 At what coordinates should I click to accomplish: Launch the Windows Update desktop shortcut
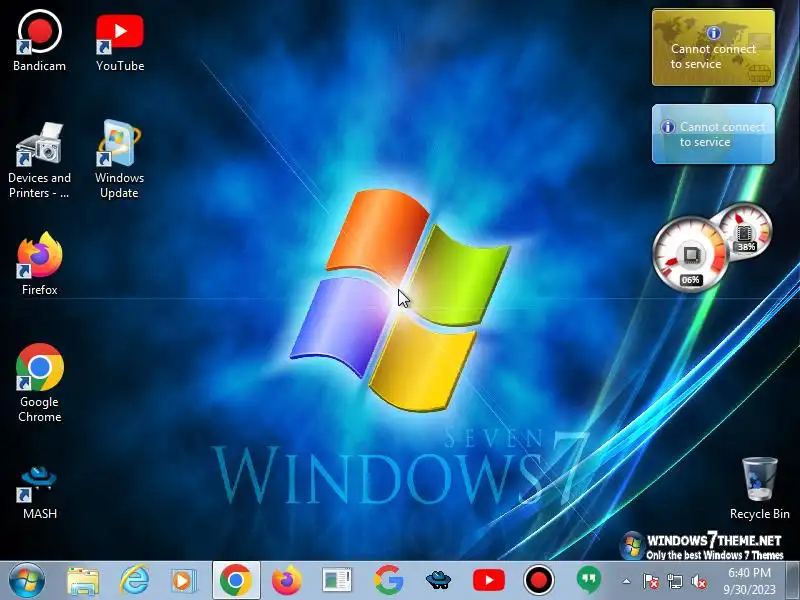tap(119, 159)
